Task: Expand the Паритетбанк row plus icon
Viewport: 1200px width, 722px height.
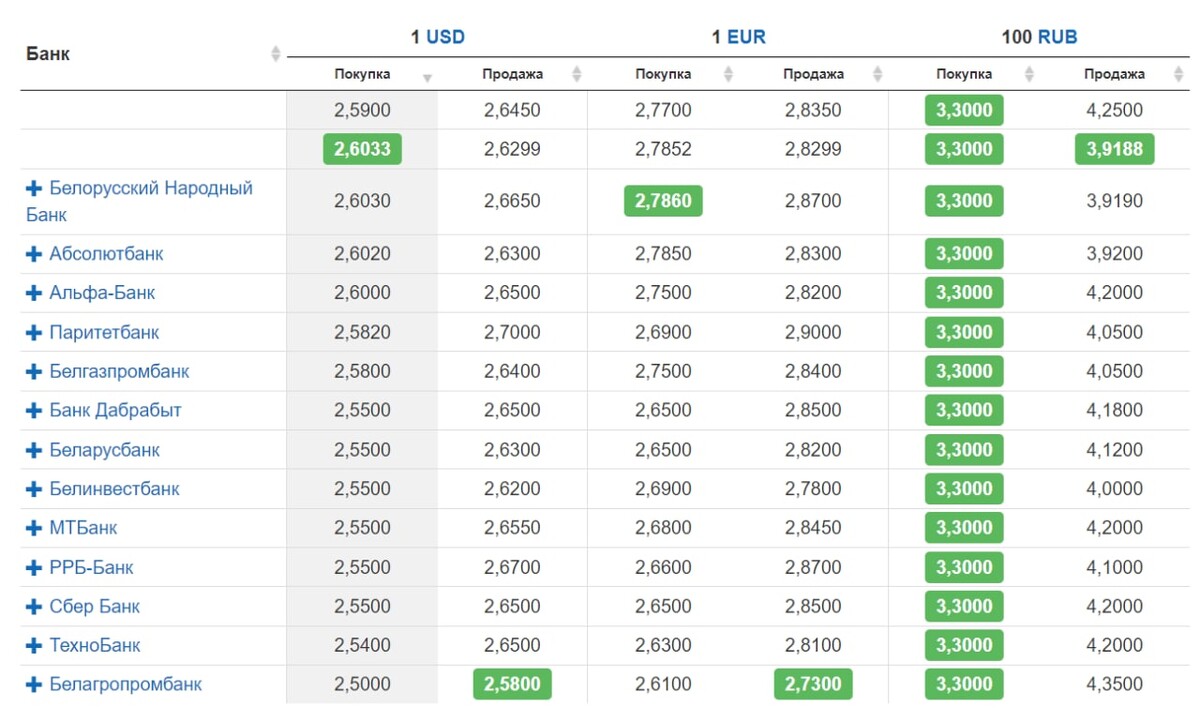Action: [34, 332]
